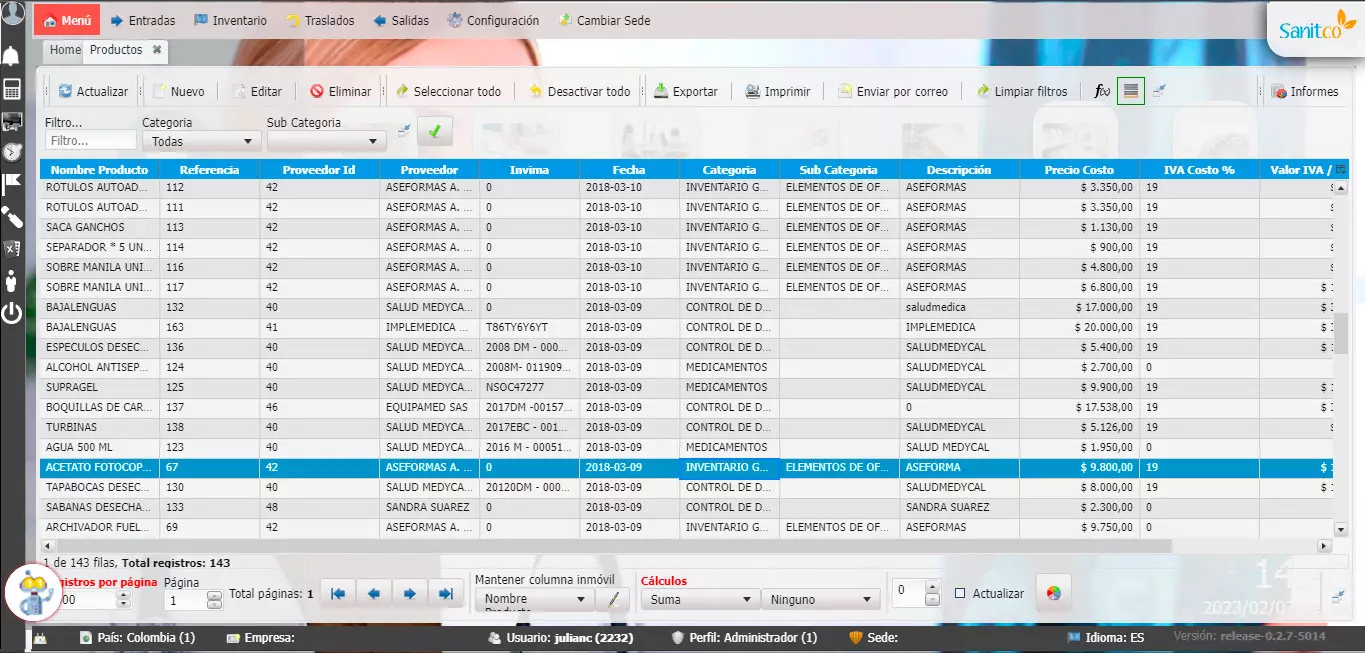This screenshot has height=653, width=1365.
Task: Switch to the Home tab
Action: click(65, 50)
